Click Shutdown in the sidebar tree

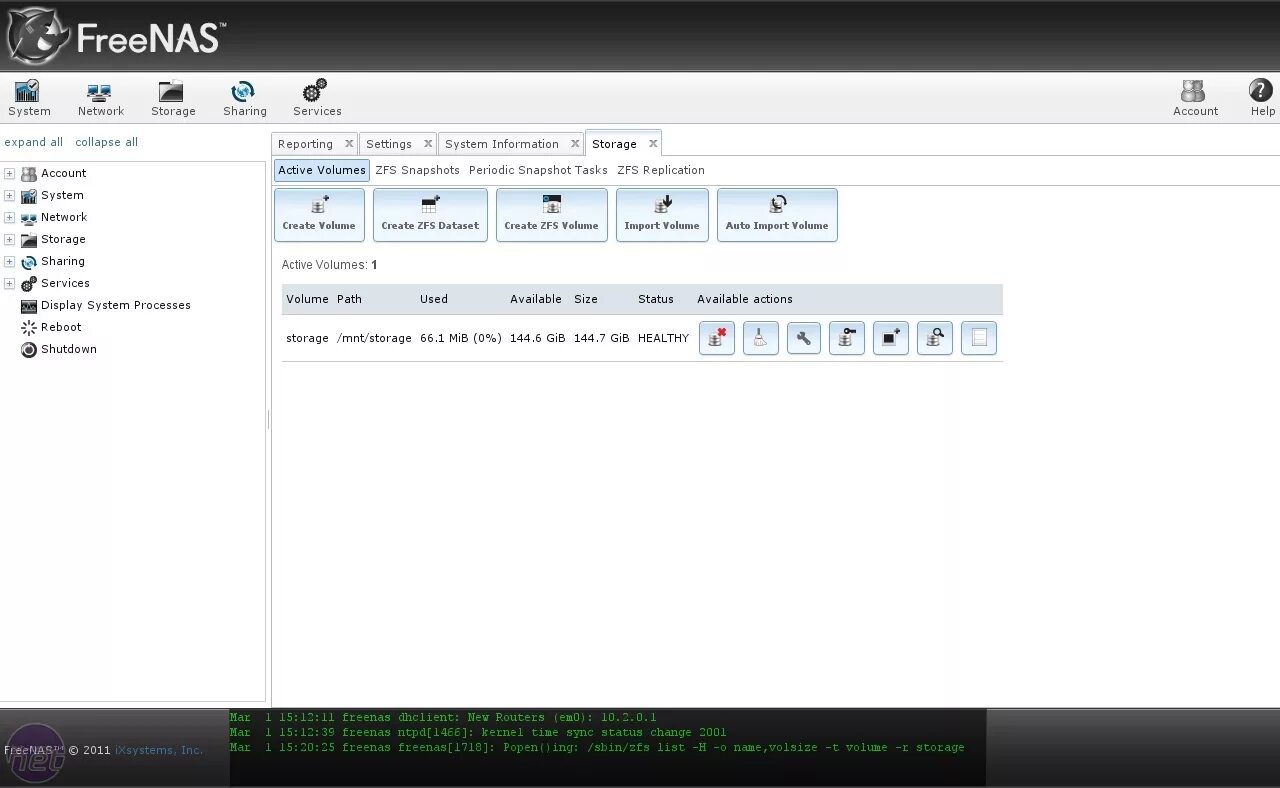pyautogui.click(x=69, y=349)
